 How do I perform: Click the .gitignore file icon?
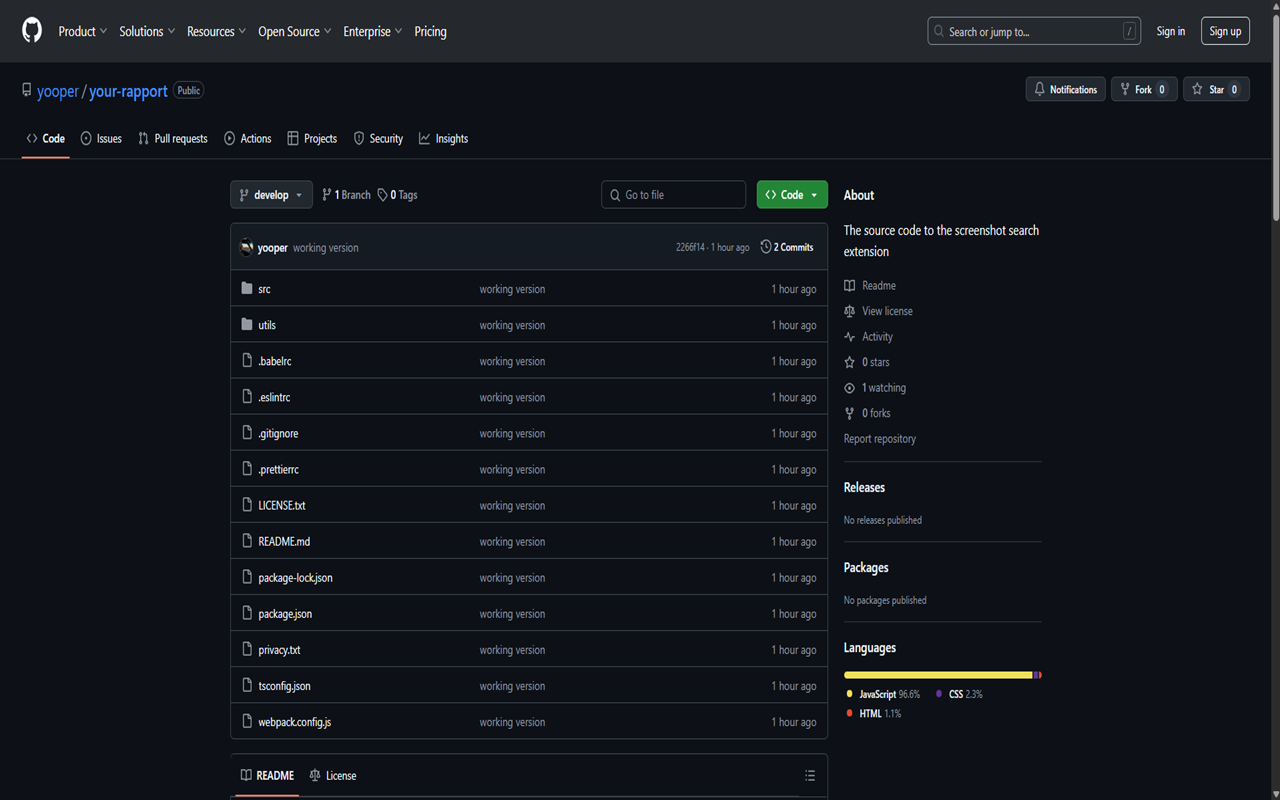point(247,433)
